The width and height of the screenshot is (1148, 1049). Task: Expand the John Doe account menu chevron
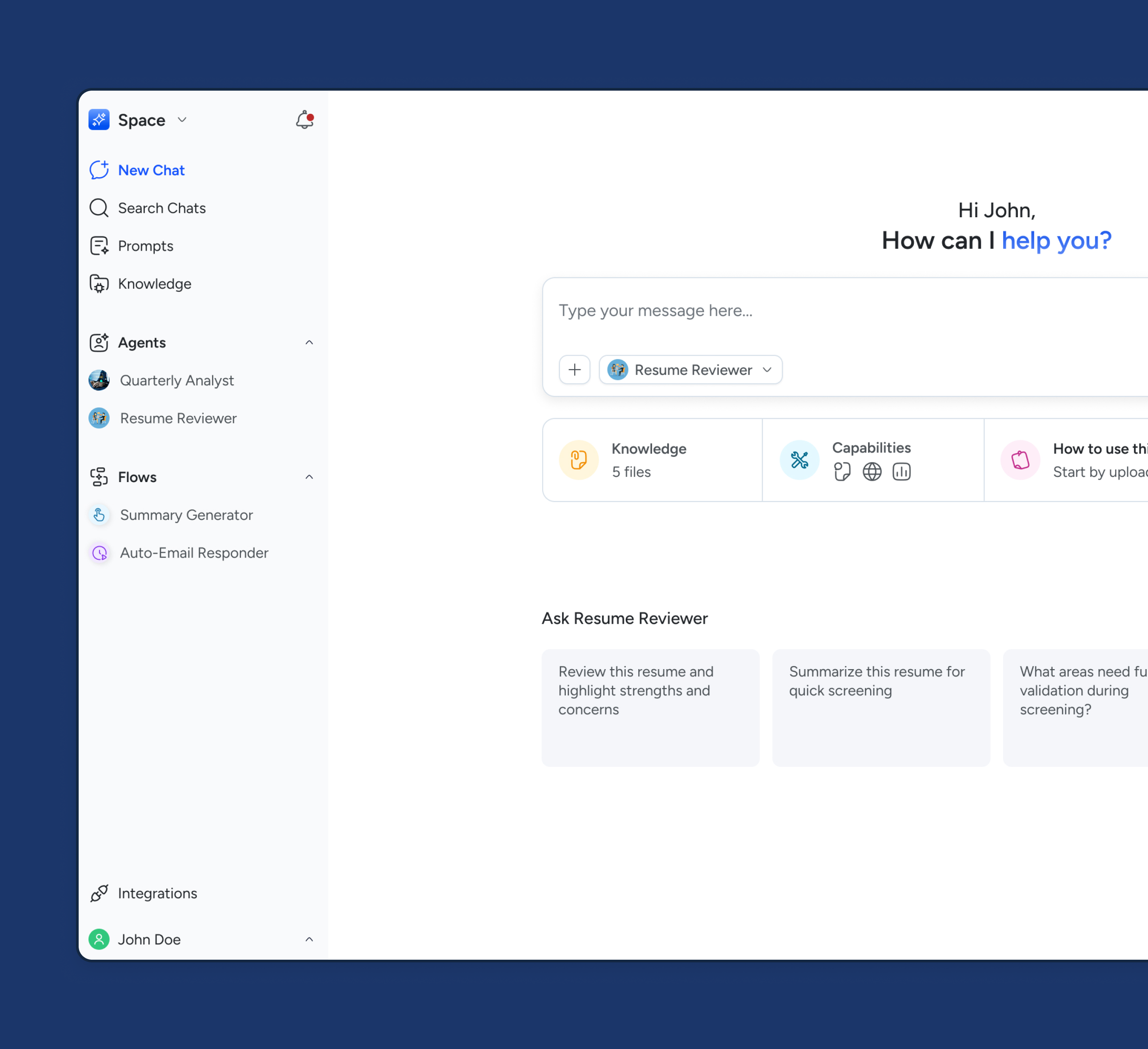[x=309, y=939]
